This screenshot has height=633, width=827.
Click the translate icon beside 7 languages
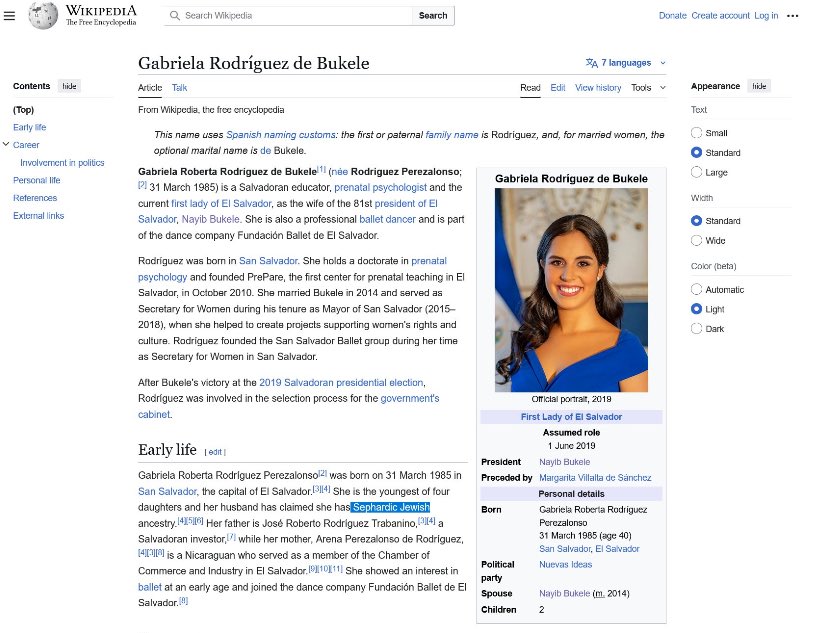point(591,63)
